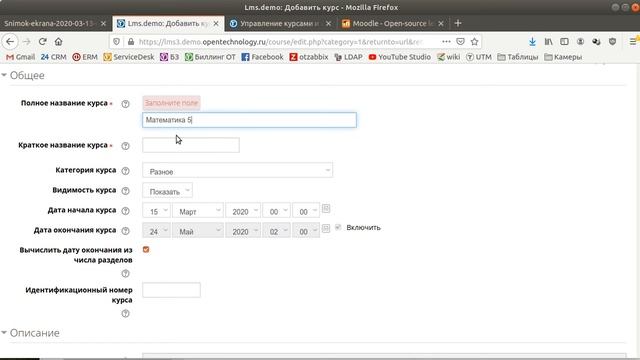Open end date day dropdown showing 24
This screenshot has width=640, height=360.
coord(156,230)
